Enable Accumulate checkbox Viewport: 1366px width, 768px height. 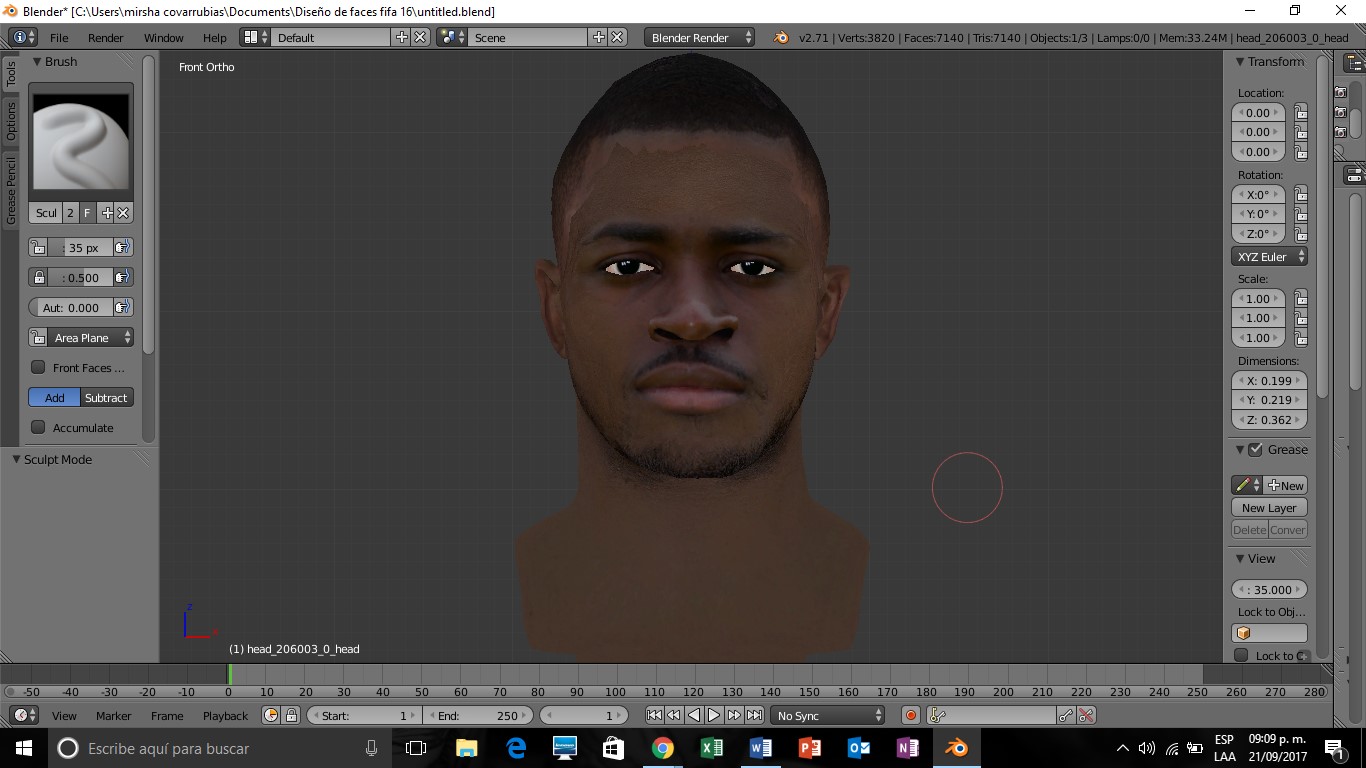38,427
